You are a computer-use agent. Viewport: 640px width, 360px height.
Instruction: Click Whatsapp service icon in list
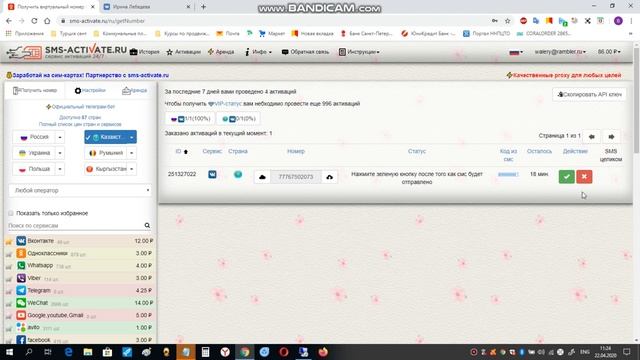click(21, 265)
